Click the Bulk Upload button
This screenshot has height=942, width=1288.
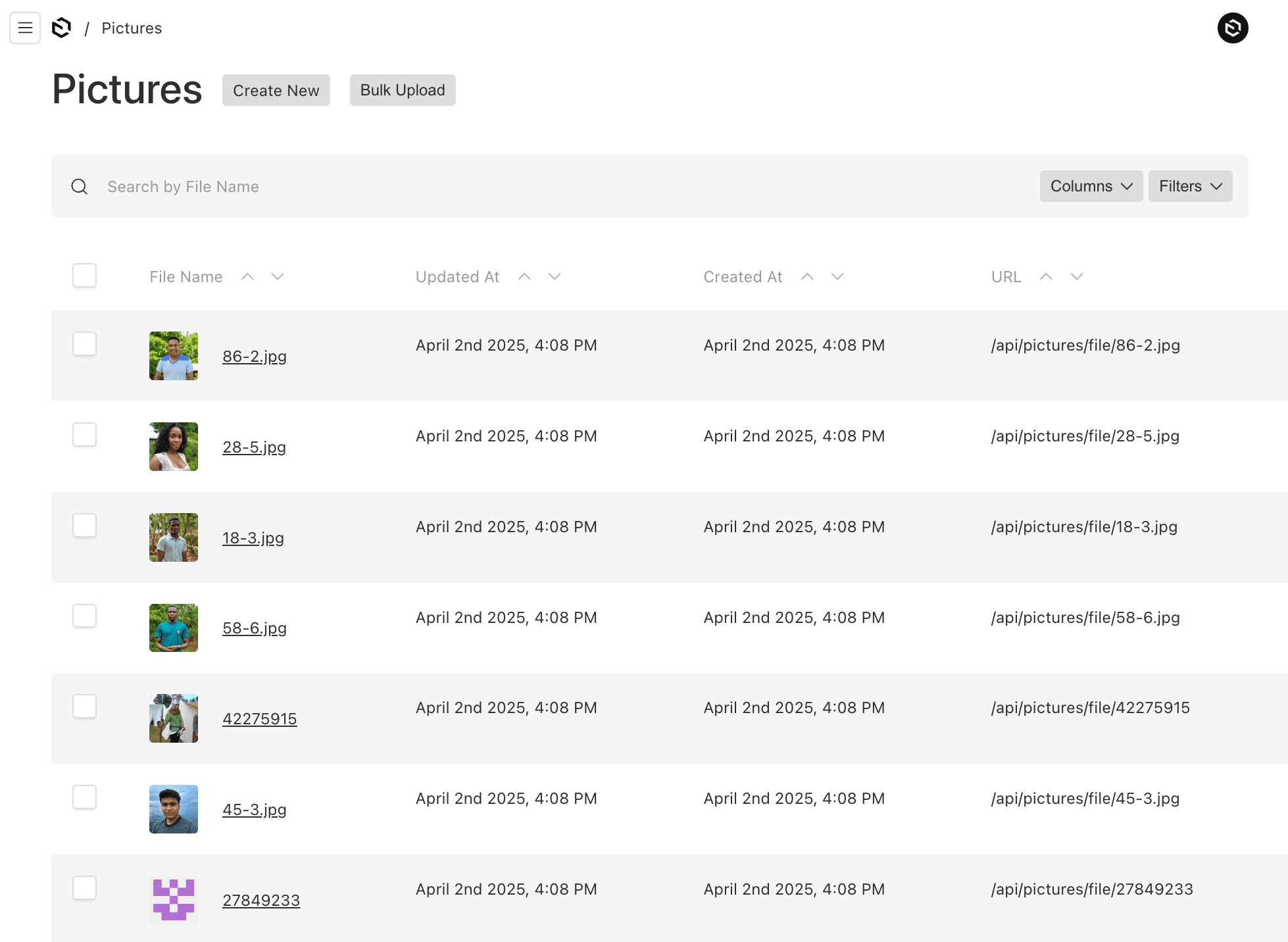pos(403,90)
